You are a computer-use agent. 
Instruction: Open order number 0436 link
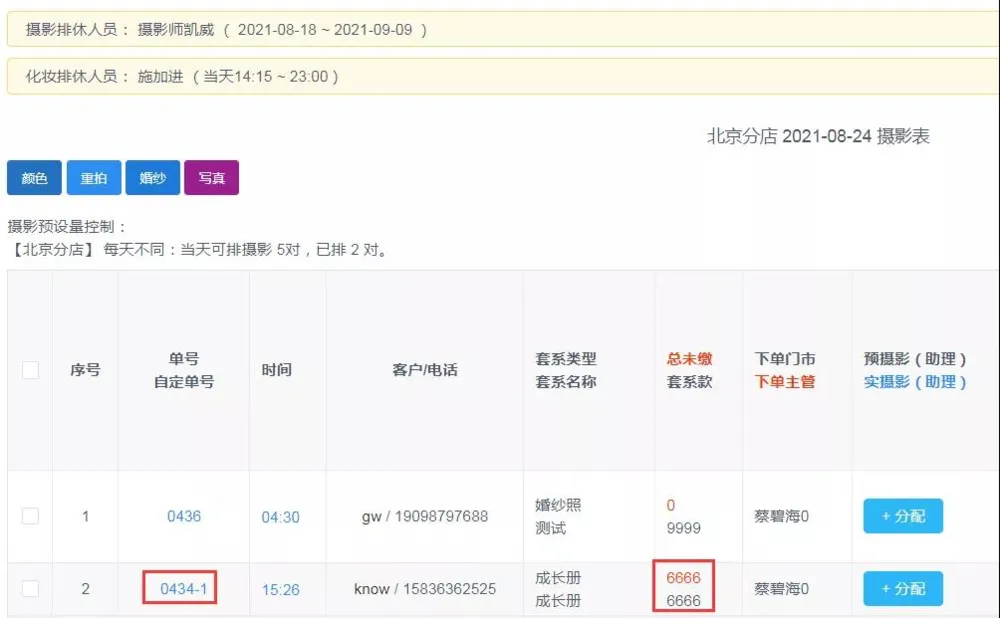184,517
